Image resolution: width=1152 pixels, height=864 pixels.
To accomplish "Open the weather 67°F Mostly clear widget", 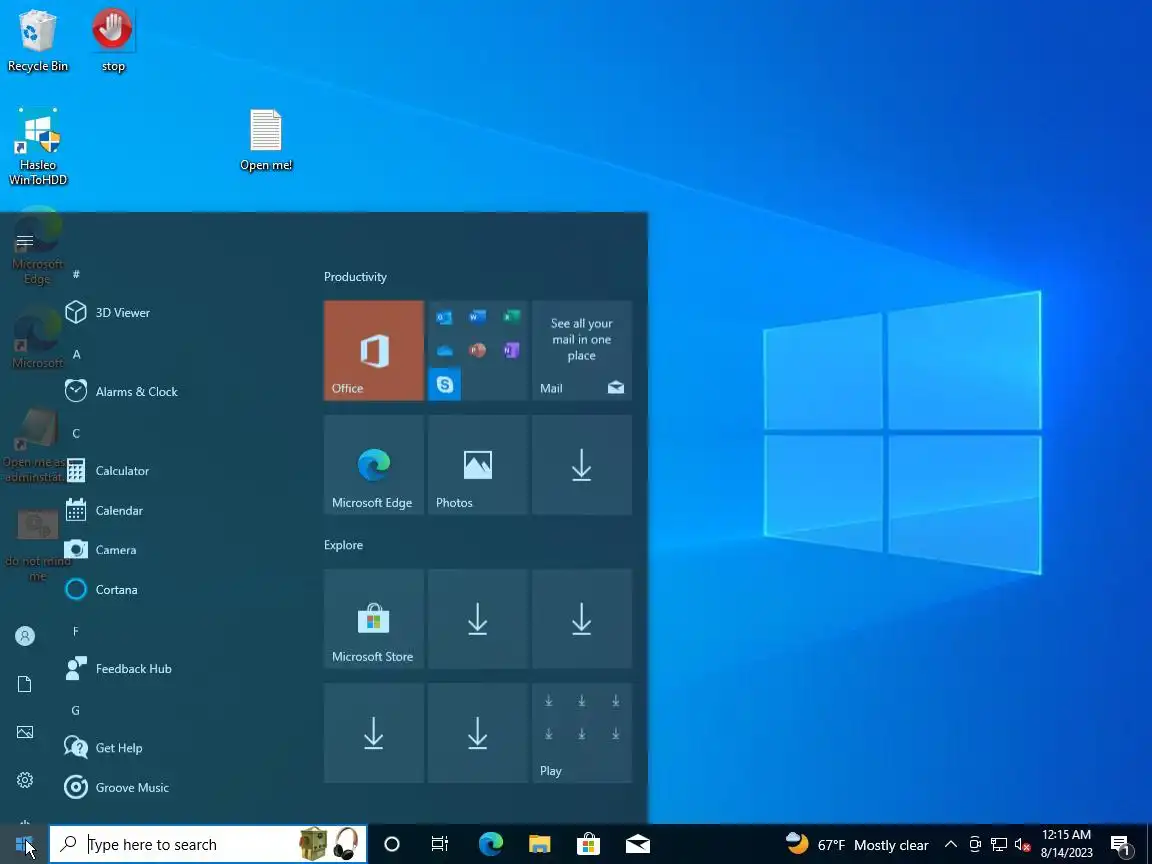I will click(x=857, y=844).
